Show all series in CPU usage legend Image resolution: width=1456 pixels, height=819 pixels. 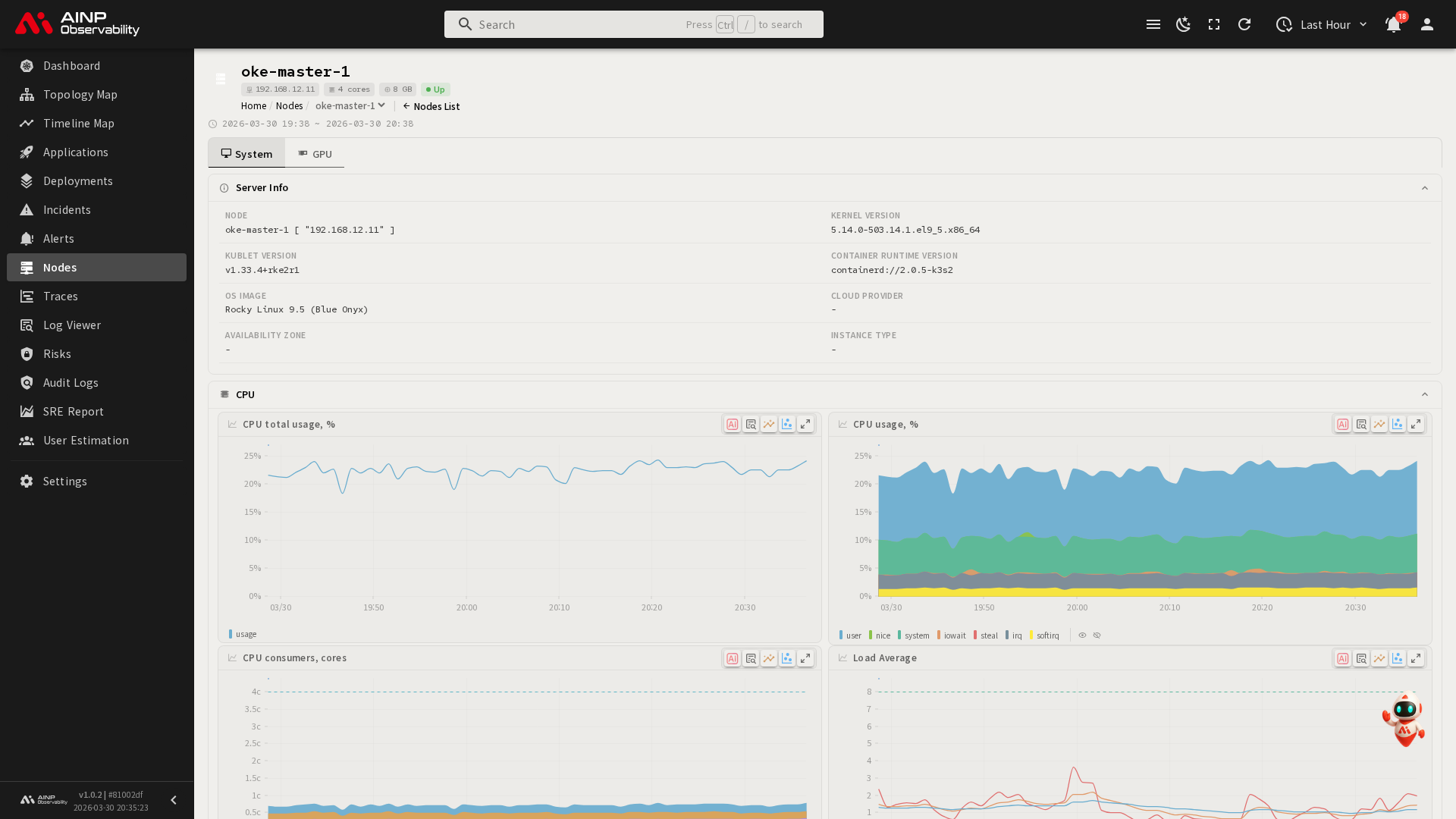[x=1082, y=635]
